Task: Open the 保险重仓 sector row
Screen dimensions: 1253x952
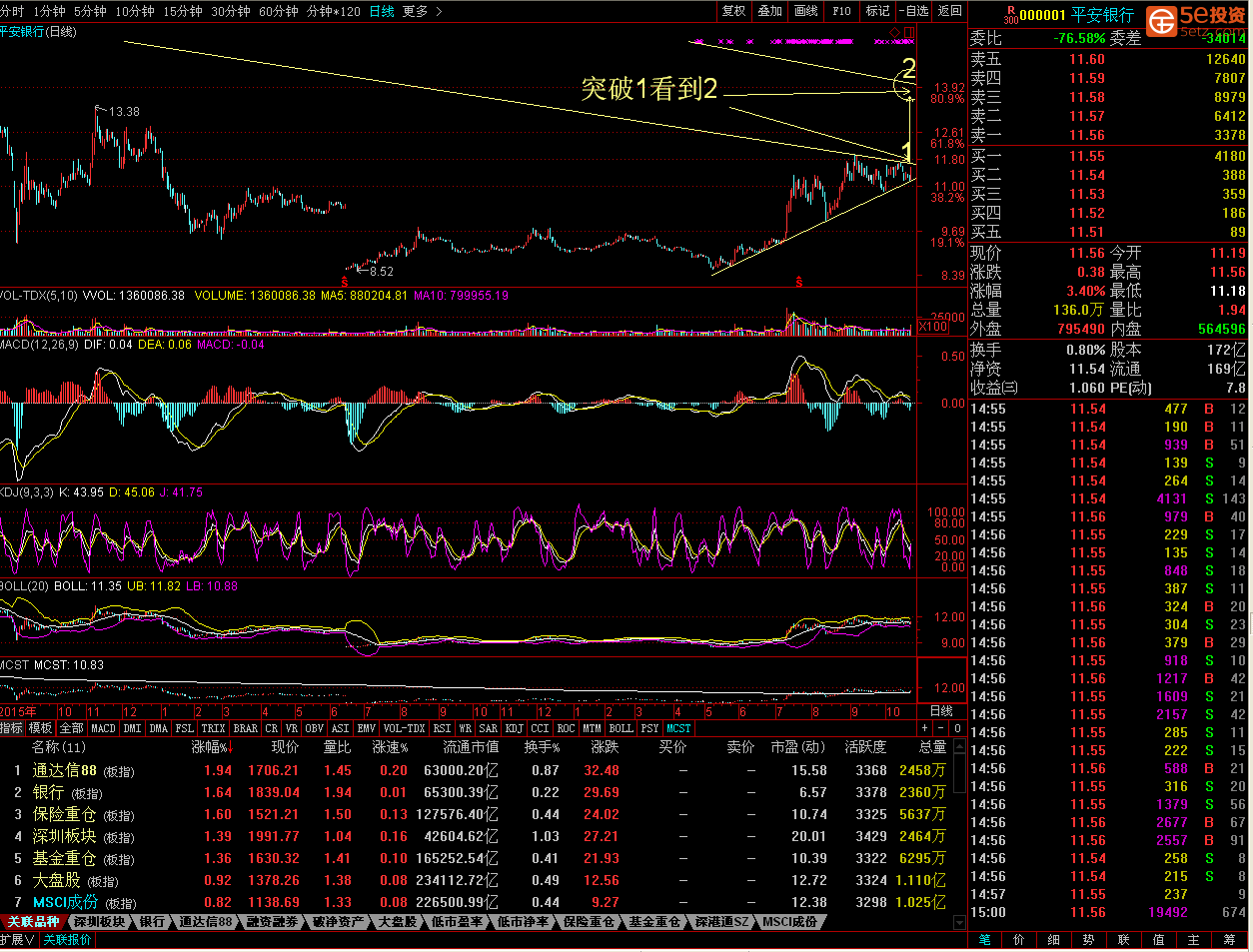Action: (482, 815)
